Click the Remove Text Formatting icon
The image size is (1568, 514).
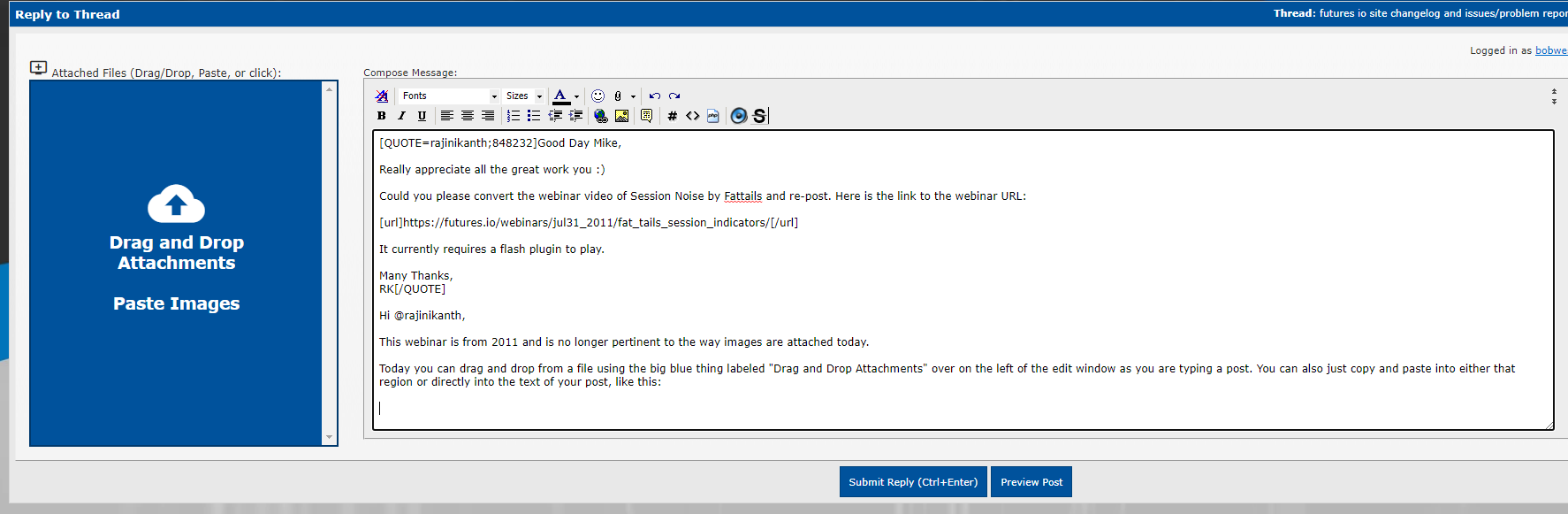(x=382, y=96)
